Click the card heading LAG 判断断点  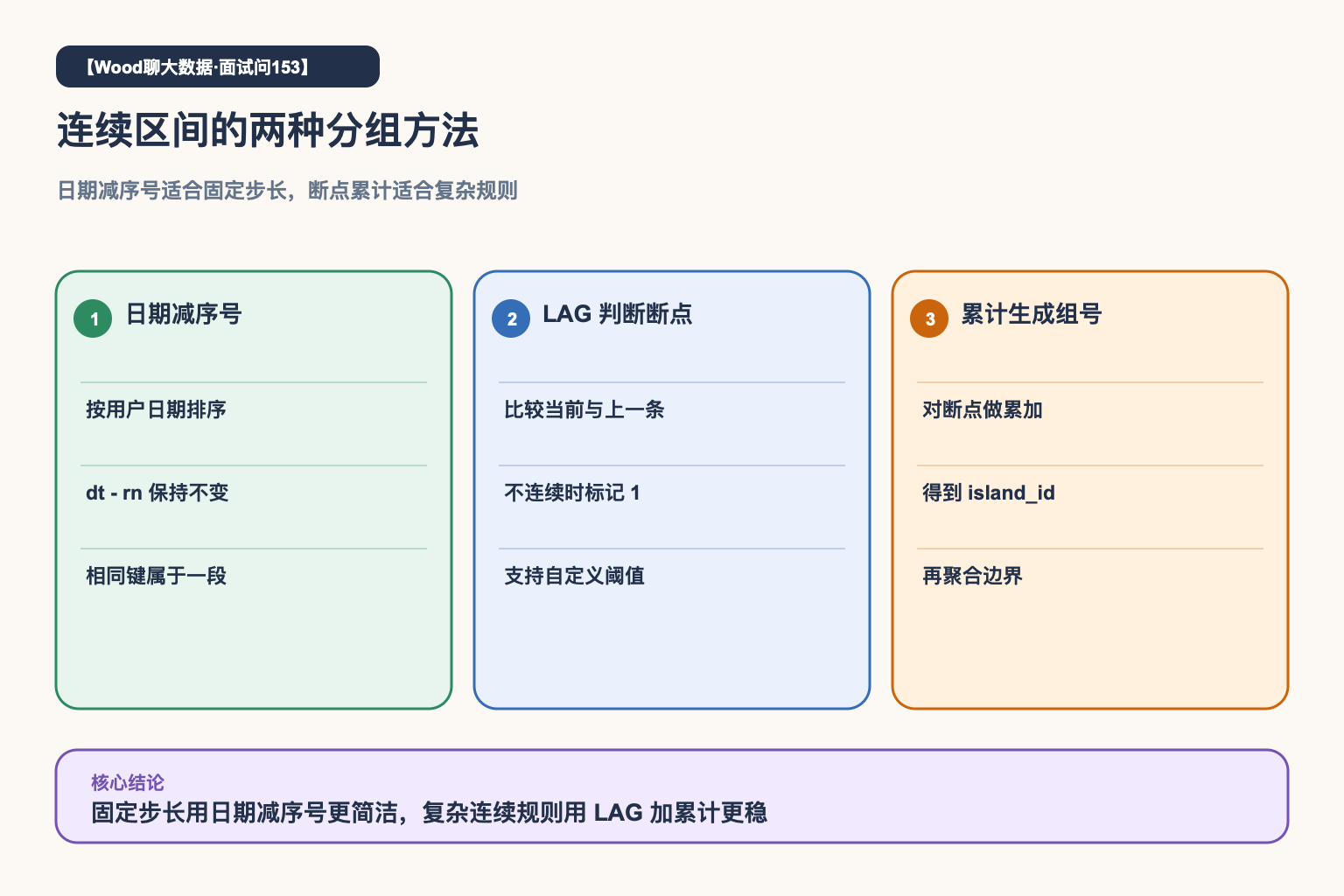618,314
